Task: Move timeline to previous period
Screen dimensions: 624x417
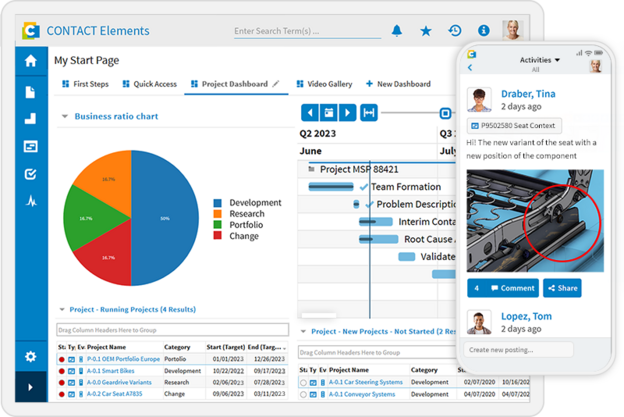Action: coord(310,113)
